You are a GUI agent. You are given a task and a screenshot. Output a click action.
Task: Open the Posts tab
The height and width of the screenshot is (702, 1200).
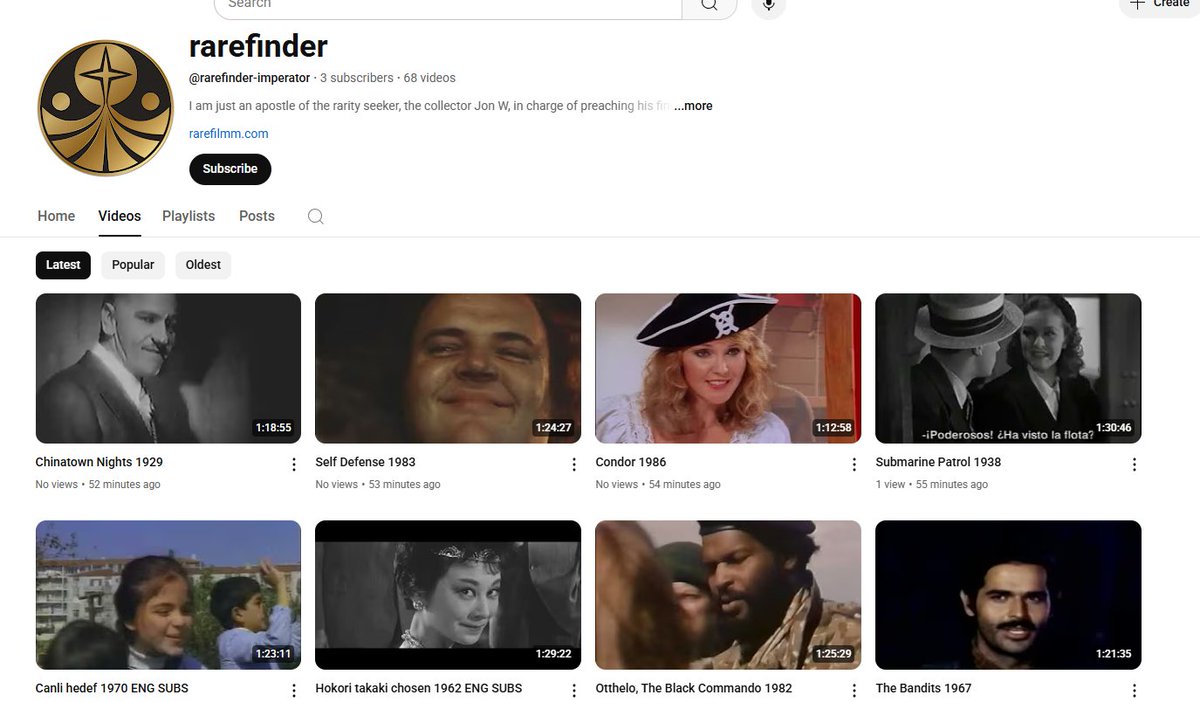point(257,216)
